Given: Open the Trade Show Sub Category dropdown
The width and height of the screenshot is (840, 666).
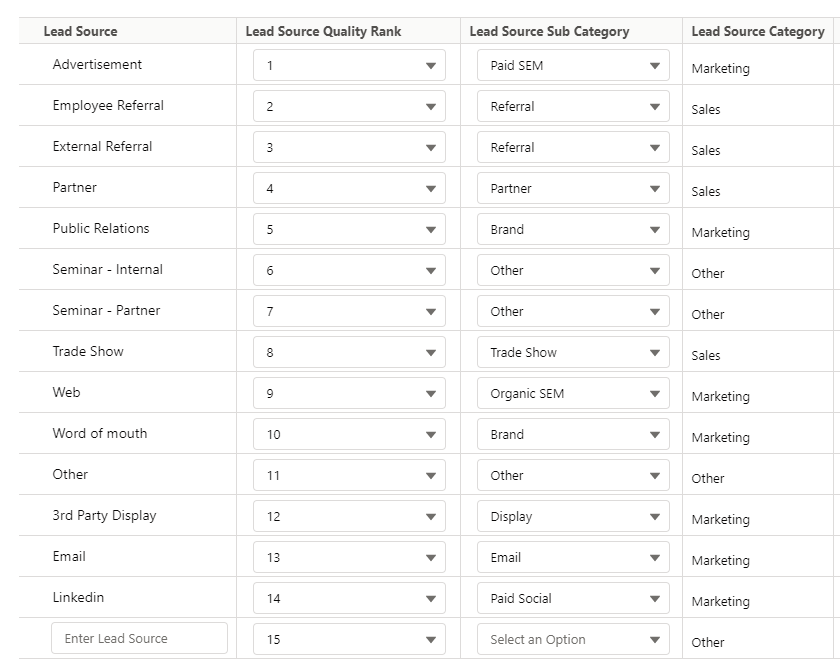Looking at the screenshot, I should (572, 353).
